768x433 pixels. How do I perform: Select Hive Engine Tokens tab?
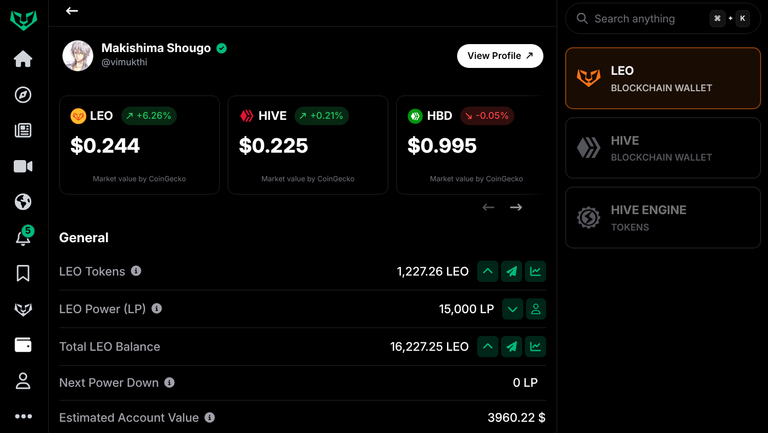pos(663,217)
